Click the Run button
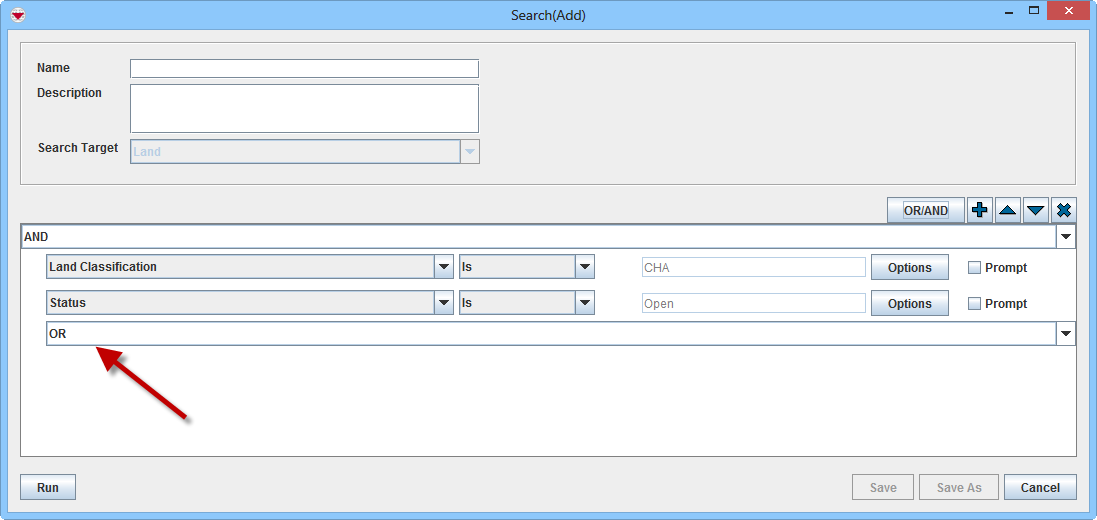 click(x=48, y=488)
